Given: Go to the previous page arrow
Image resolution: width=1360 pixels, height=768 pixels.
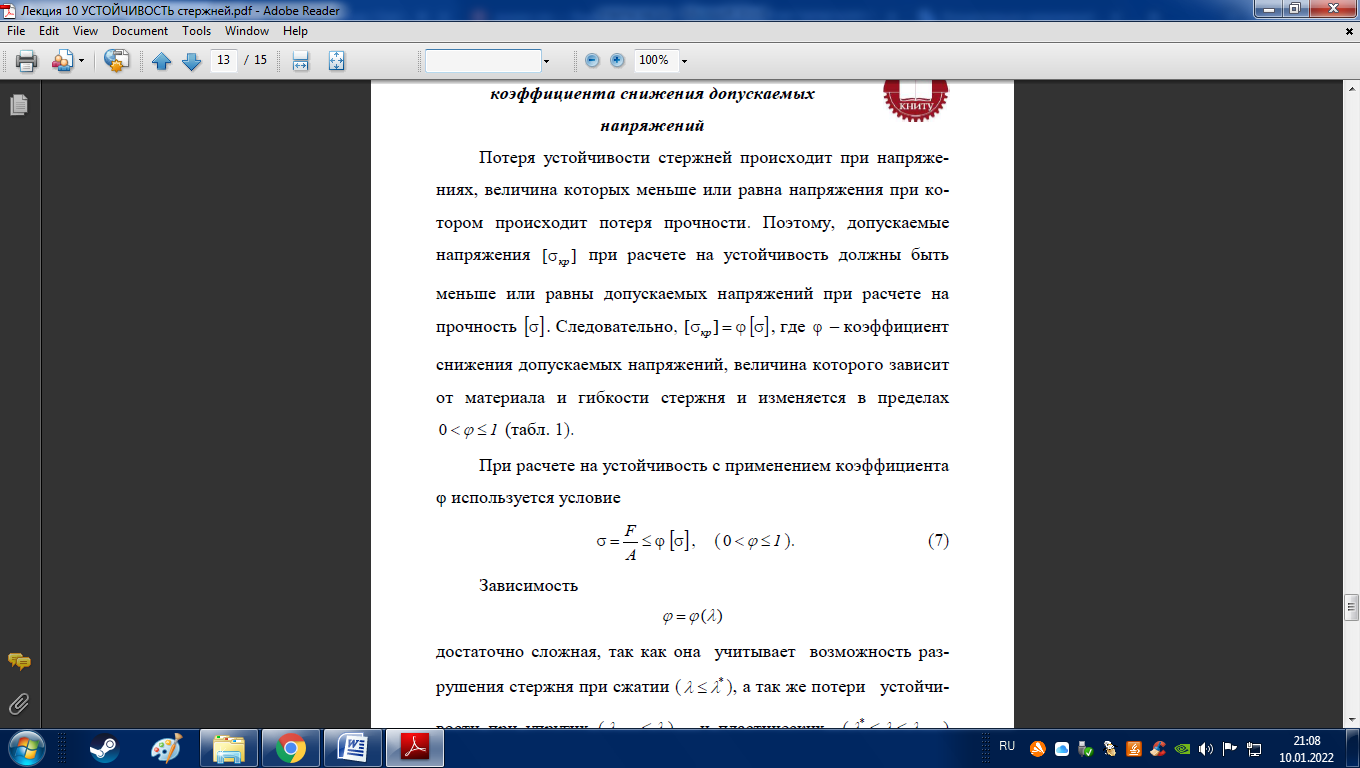Looking at the screenshot, I should point(162,61).
